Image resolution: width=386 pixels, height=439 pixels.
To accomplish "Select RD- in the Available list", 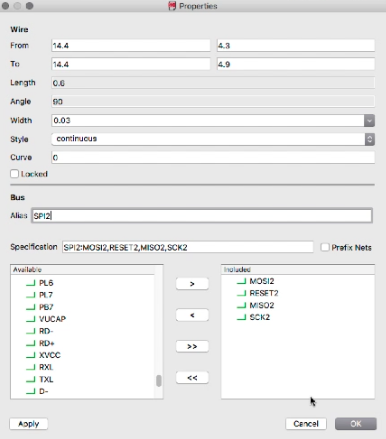I will pyautogui.click(x=46, y=331).
